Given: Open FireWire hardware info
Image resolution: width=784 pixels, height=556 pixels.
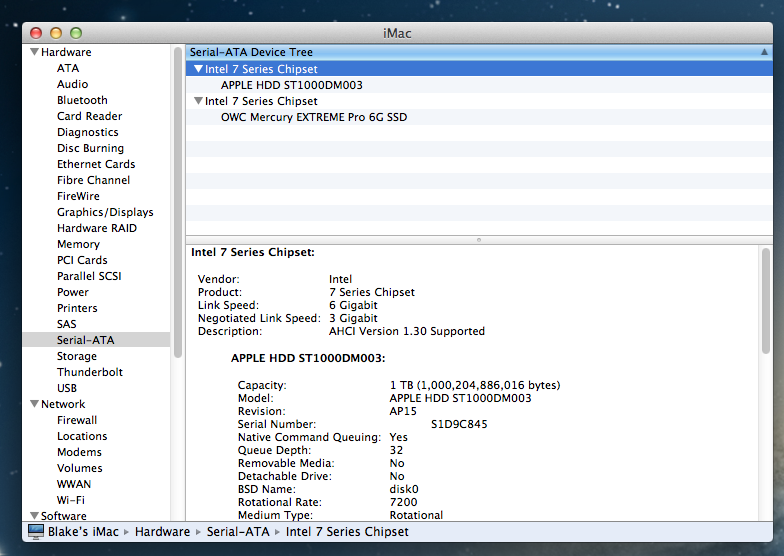Looking at the screenshot, I should [78, 196].
